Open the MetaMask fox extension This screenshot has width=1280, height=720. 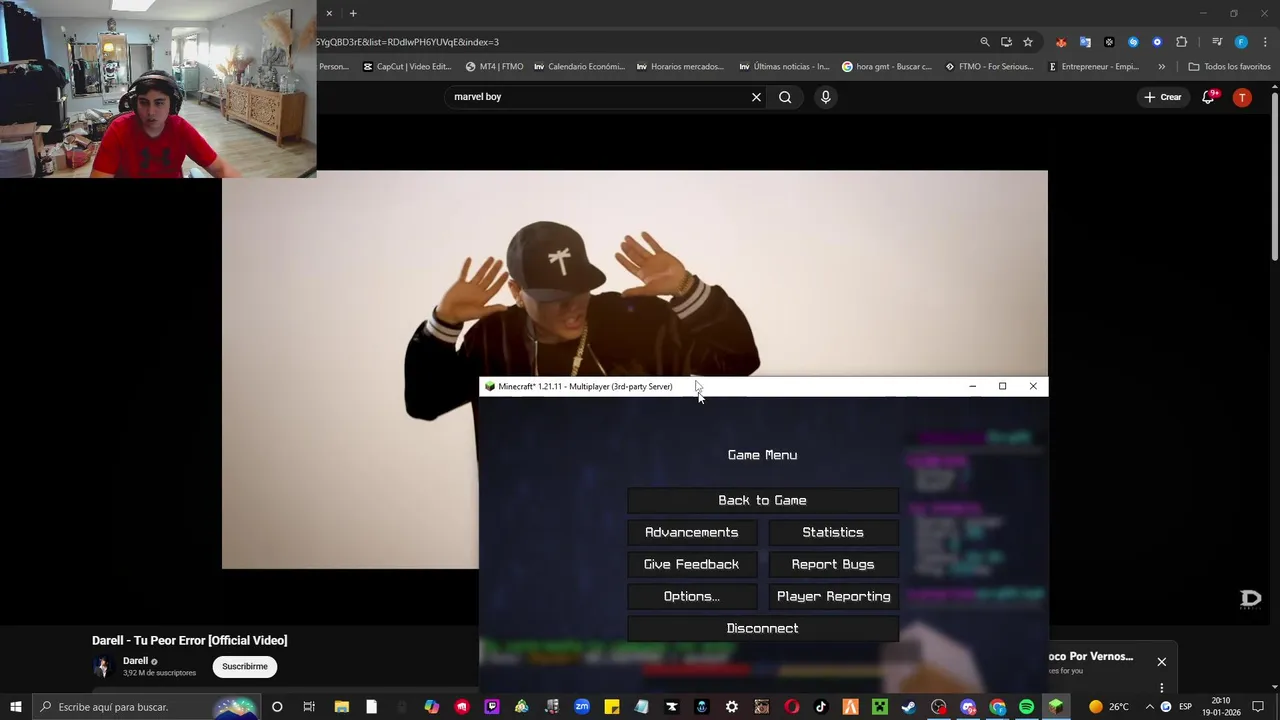[1061, 42]
